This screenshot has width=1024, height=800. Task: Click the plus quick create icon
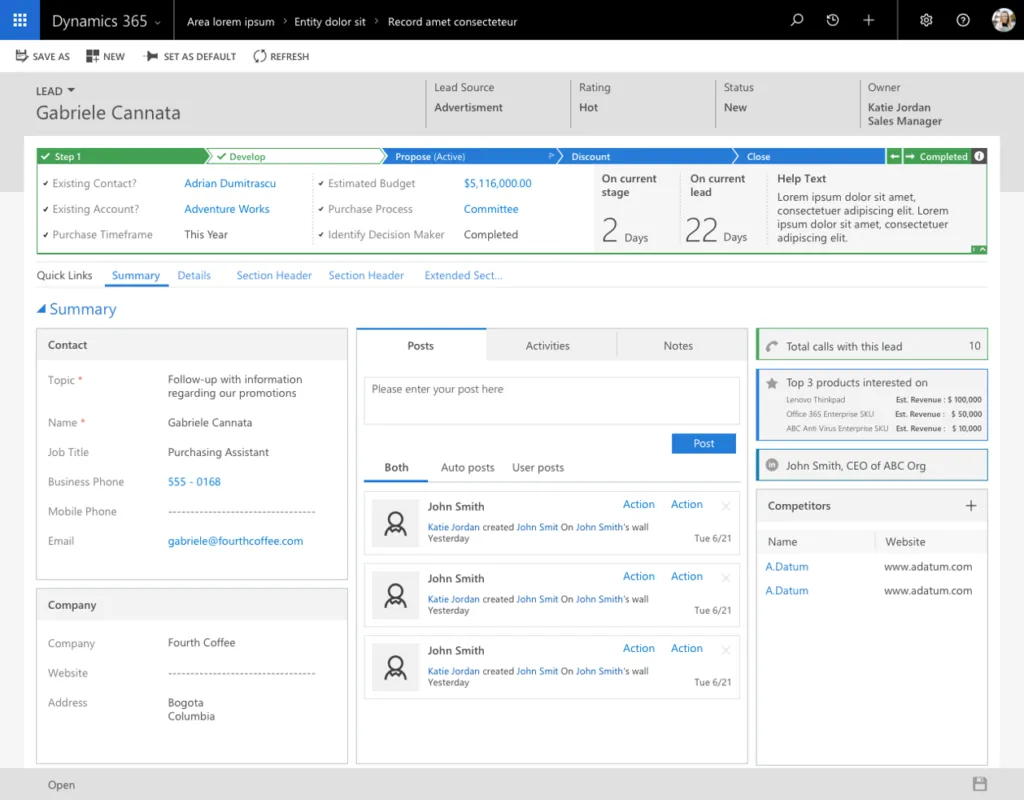[869, 20]
